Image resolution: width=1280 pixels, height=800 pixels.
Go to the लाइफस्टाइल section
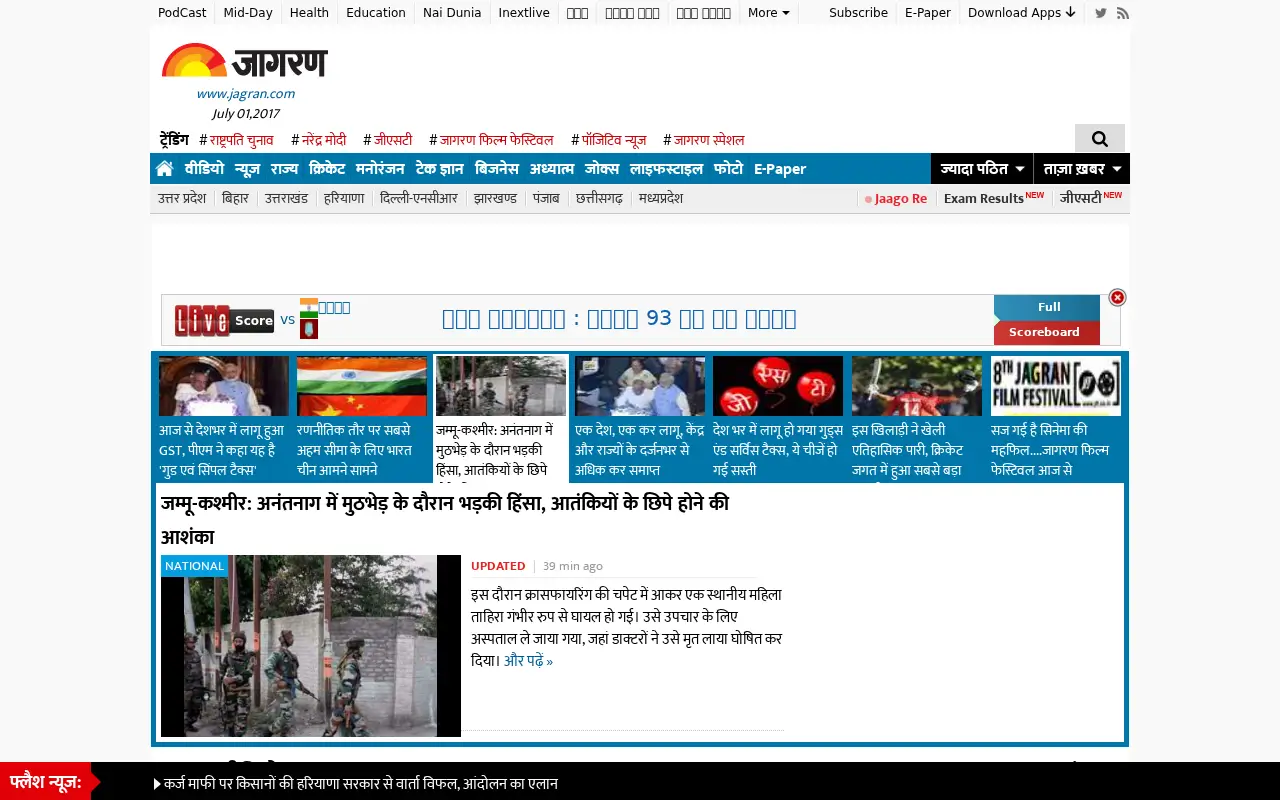[x=666, y=169]
